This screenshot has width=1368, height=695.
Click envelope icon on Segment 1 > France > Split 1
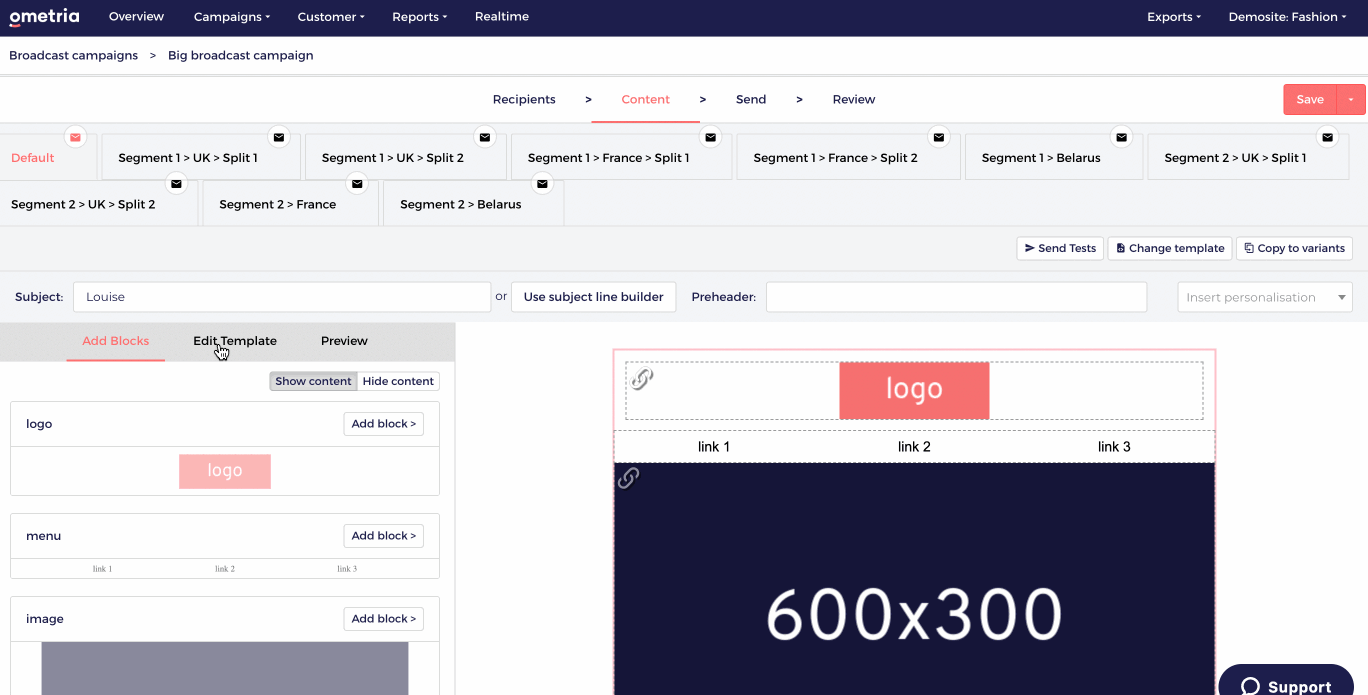710,137
